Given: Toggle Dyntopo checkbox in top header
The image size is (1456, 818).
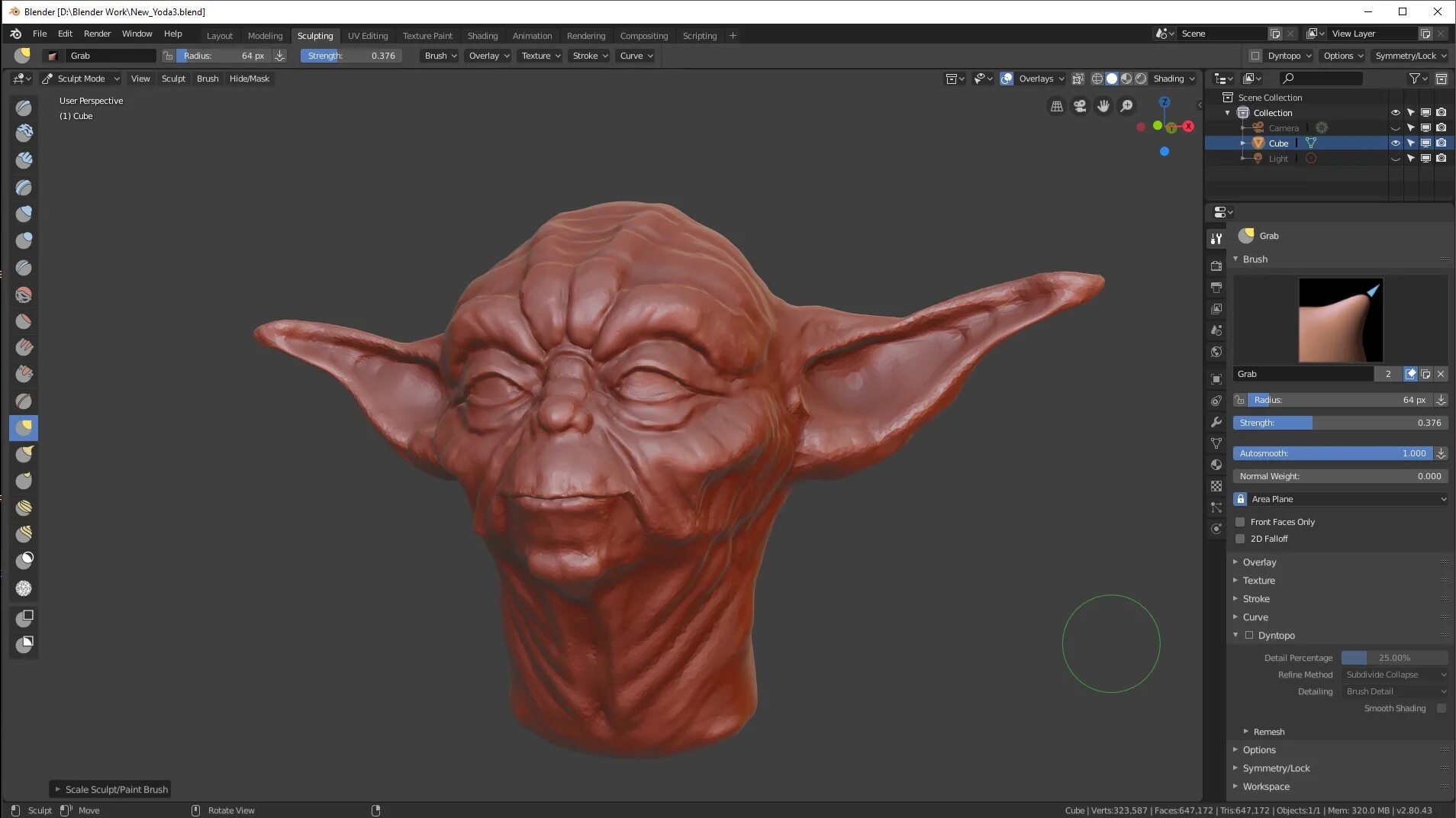Looking at the screenshot, I should coord(1255,56).
